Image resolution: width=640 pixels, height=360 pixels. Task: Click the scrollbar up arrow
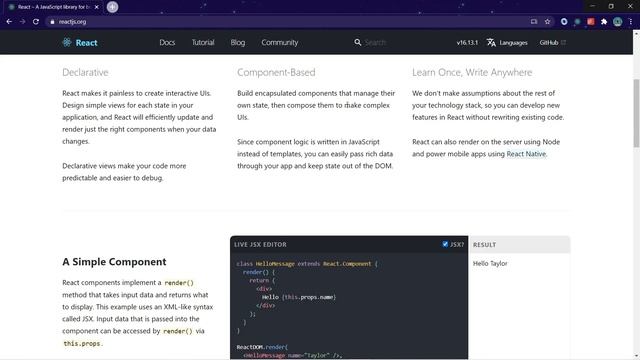pos(636,33)
